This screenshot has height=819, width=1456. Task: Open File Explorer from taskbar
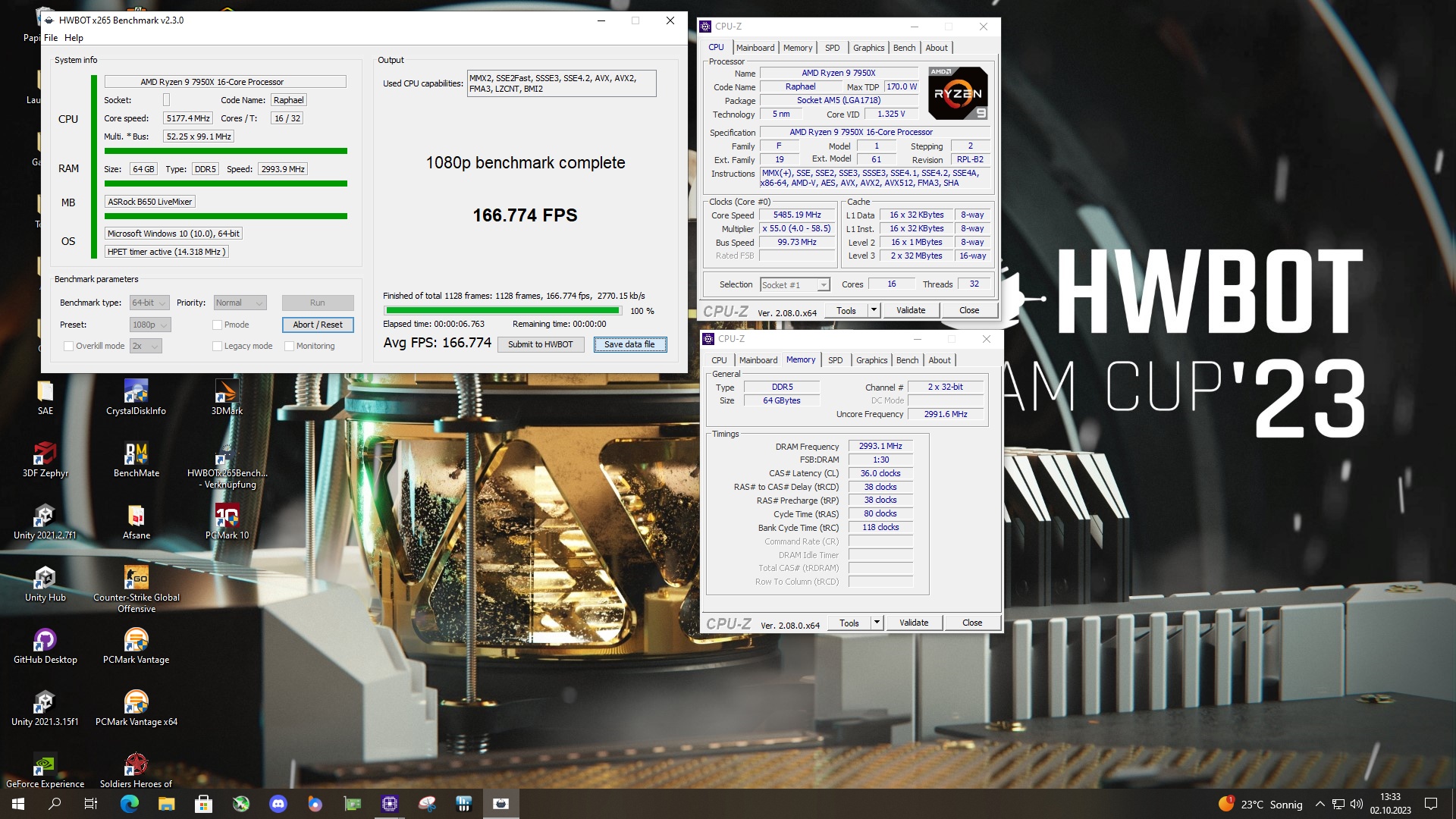click(167, 804)
